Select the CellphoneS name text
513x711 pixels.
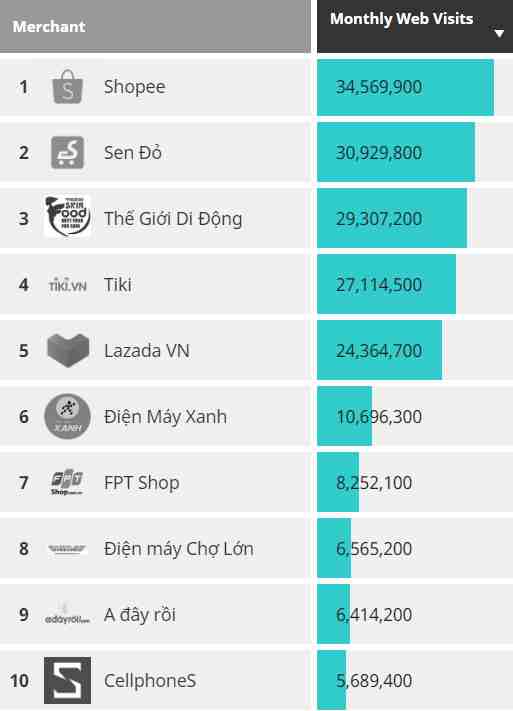coord(150,681)
